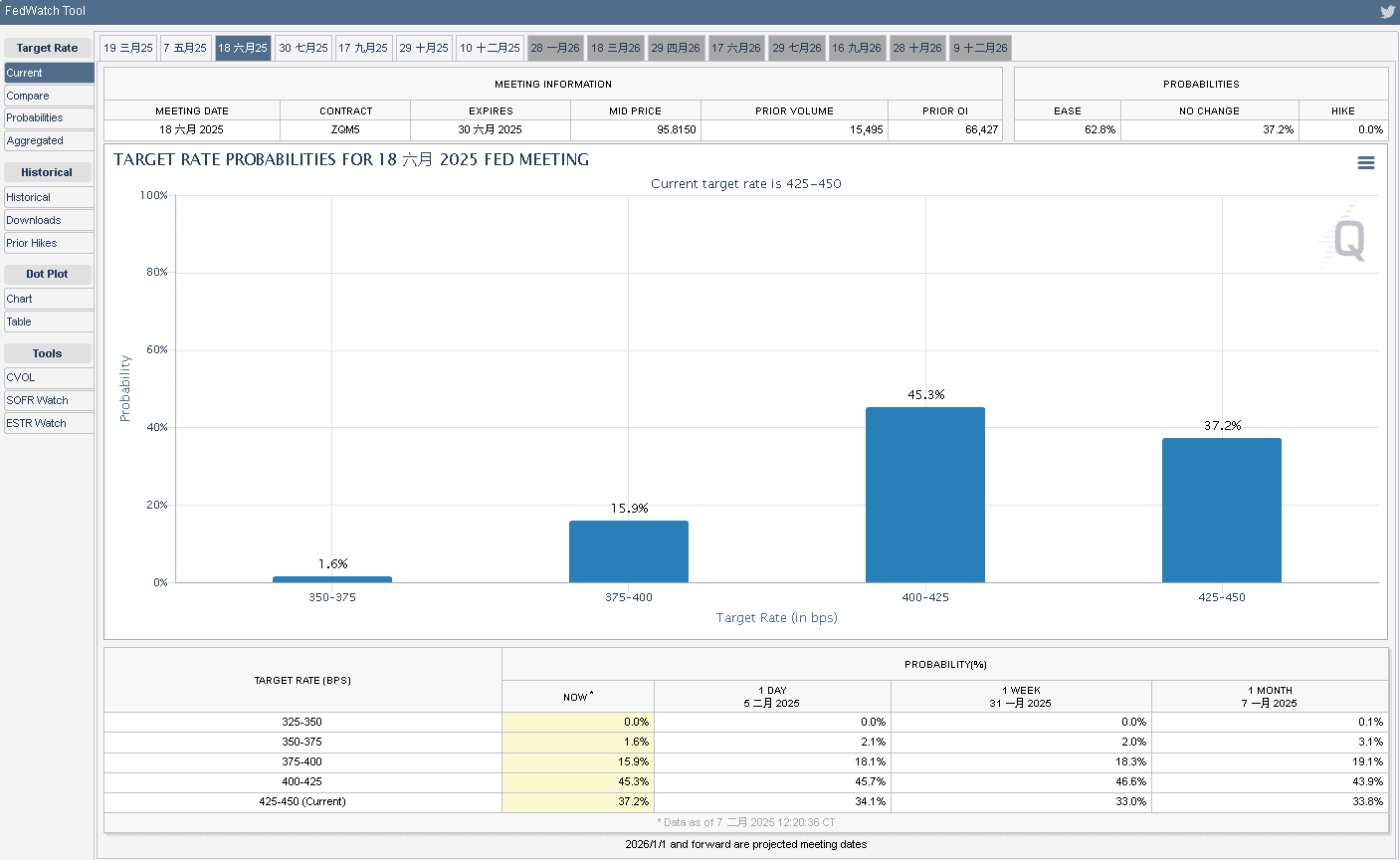
Task: Click the NOW column header
Action: point(578,697)
